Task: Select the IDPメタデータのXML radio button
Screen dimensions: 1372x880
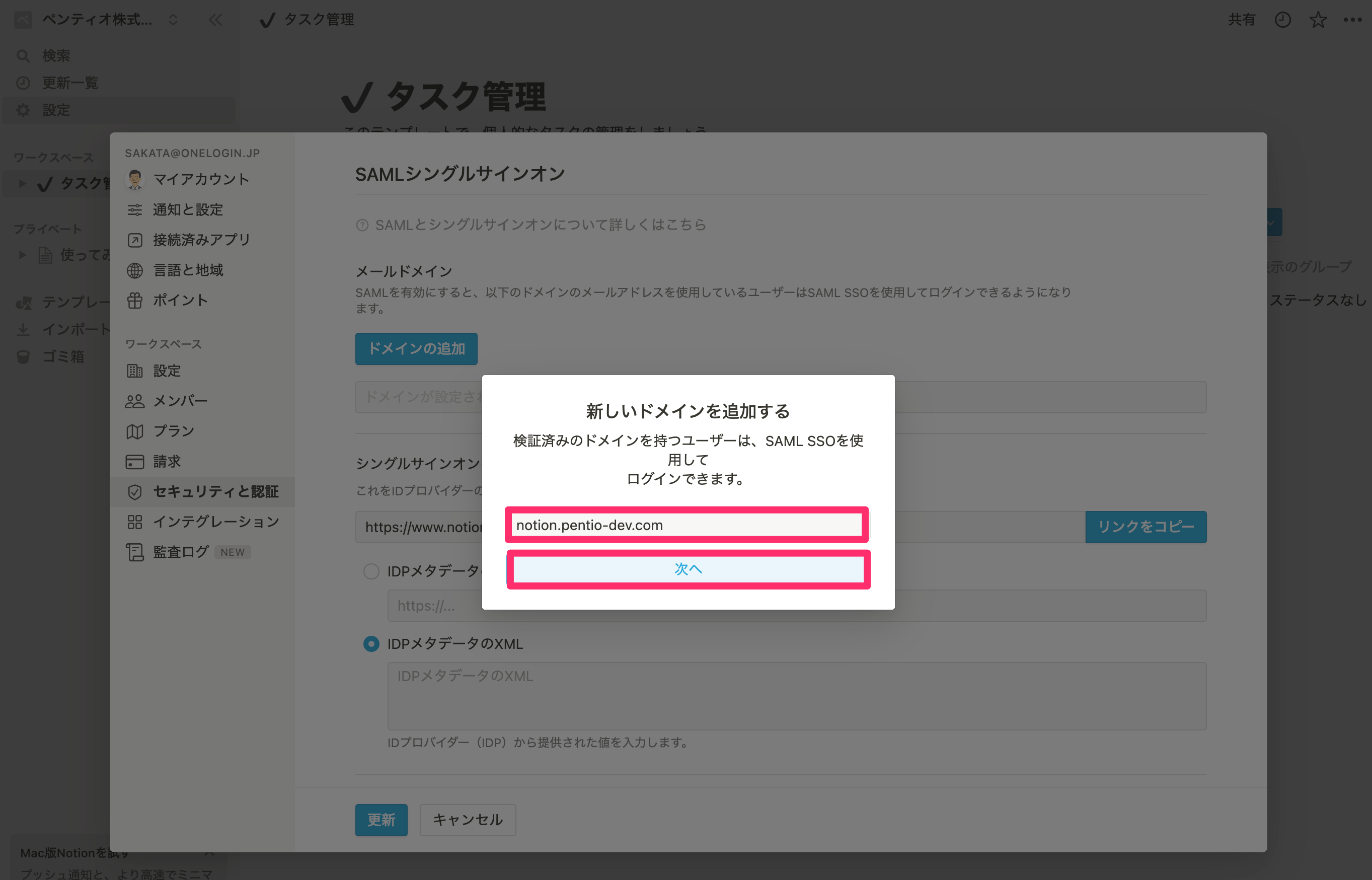Action: 371,644
